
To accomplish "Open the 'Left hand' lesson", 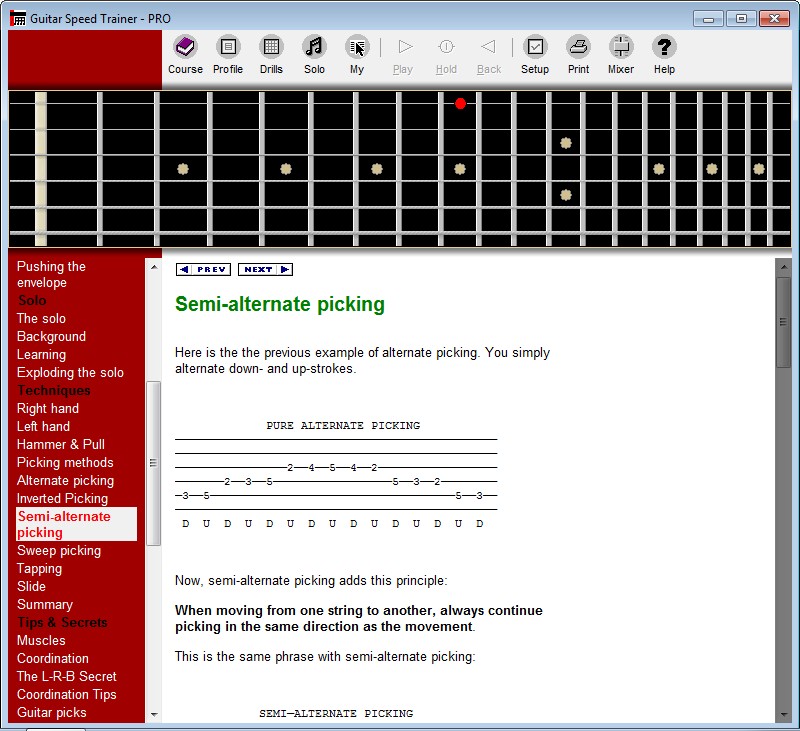I will [x=43, y=426].
